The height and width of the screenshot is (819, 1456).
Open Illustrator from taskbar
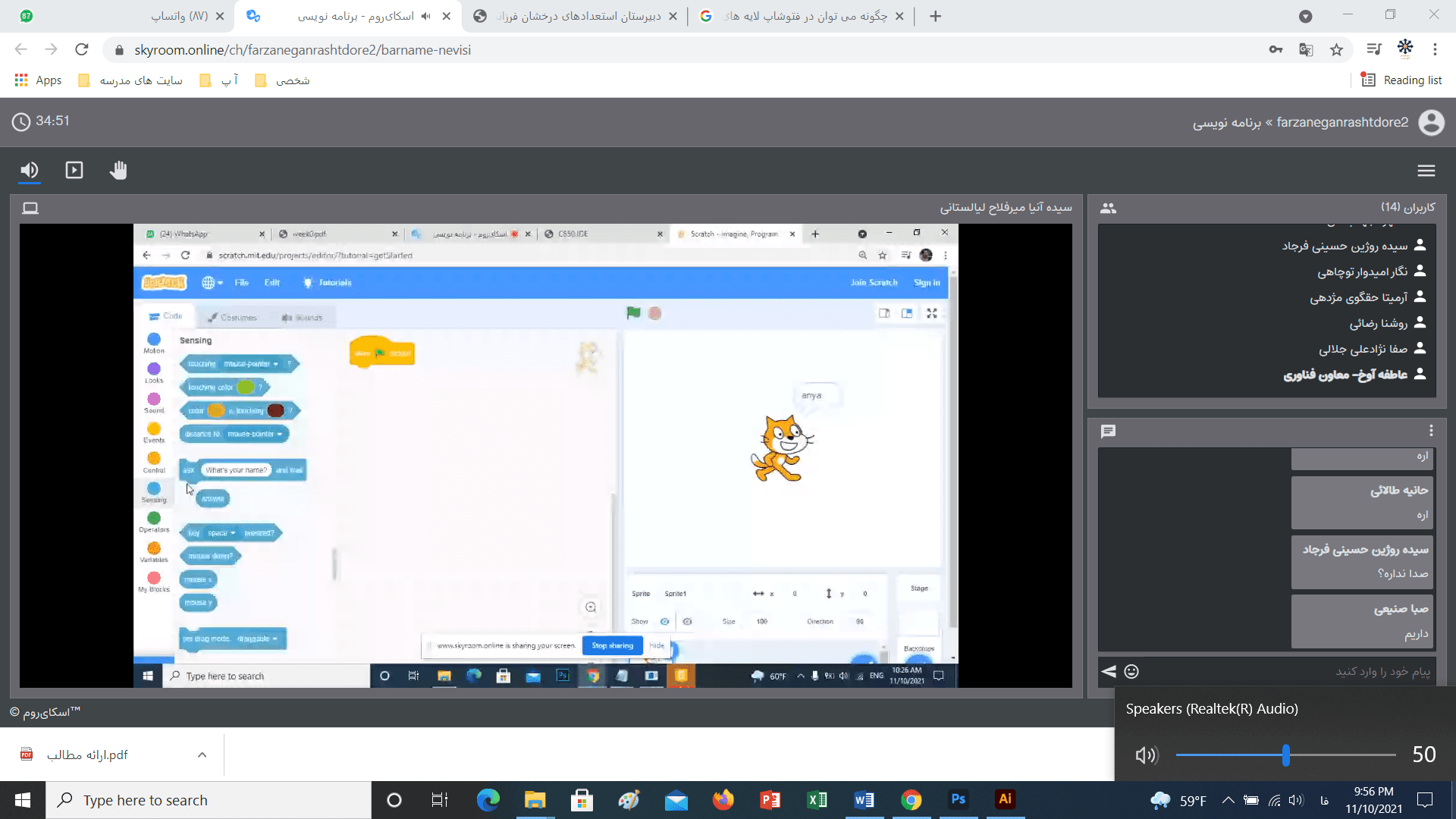[x=1005, y=799]
